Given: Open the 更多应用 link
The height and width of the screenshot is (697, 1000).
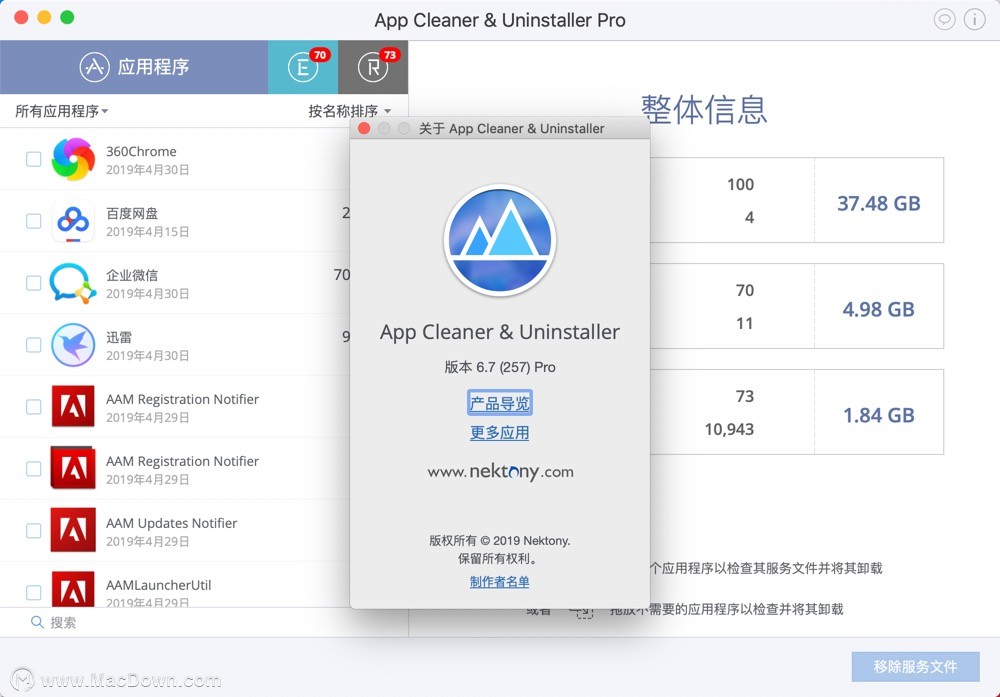Looking at the screenshot, I should [499, 432].
